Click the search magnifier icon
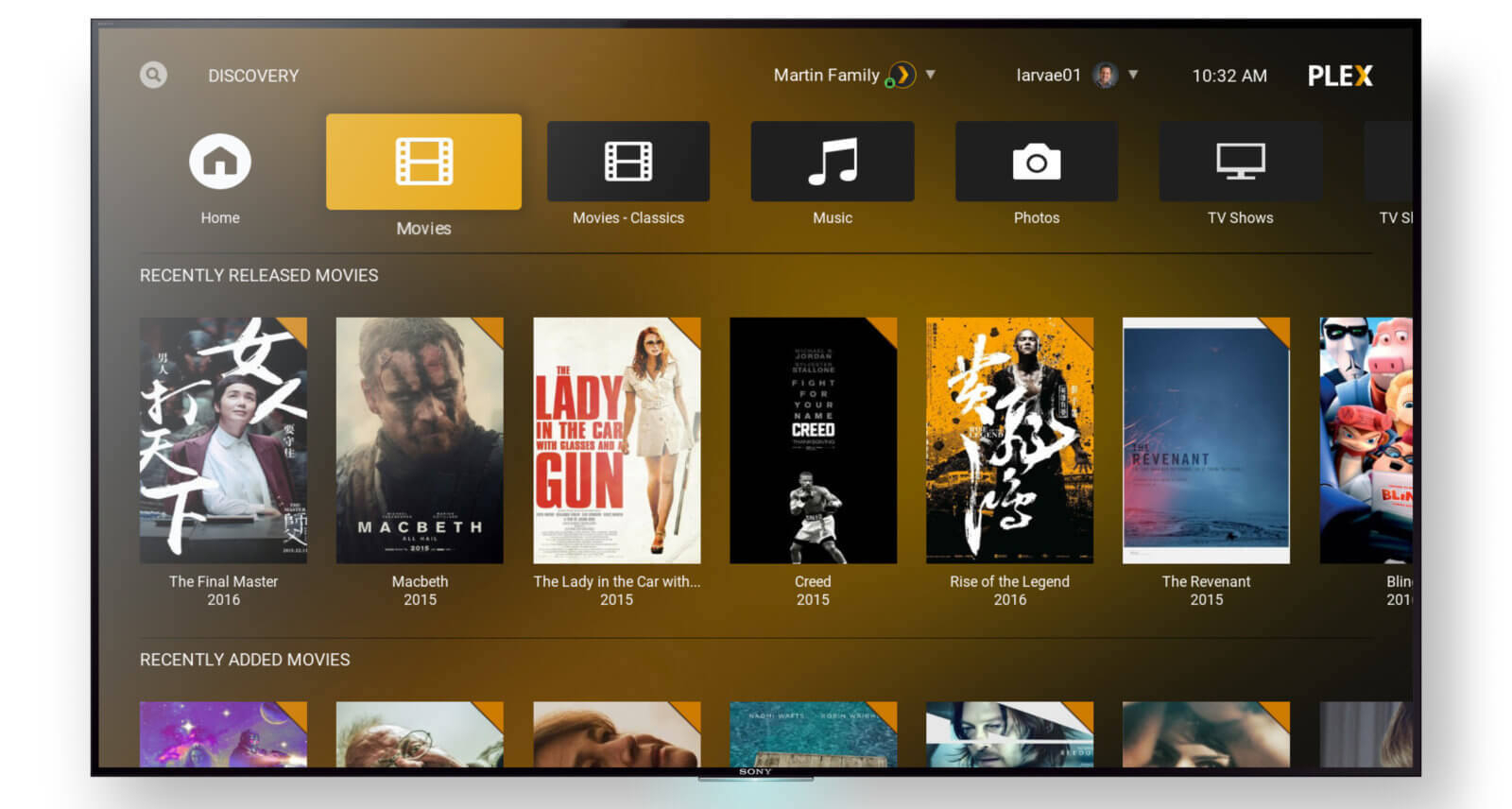Image resolution: width=1512 pixels, height=809 pixels. click(153, 75)
